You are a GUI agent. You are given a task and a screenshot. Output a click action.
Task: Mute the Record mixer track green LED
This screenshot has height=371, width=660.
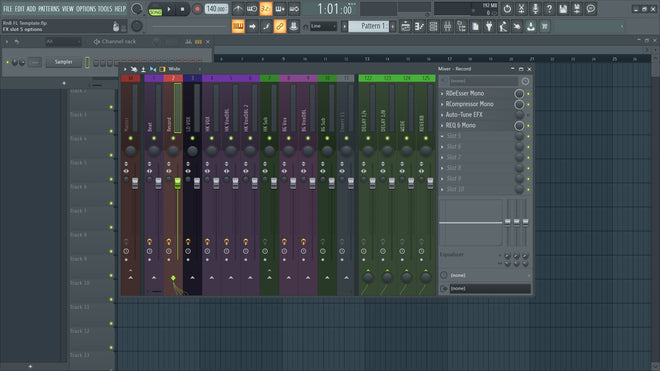[x=173, y=138]
